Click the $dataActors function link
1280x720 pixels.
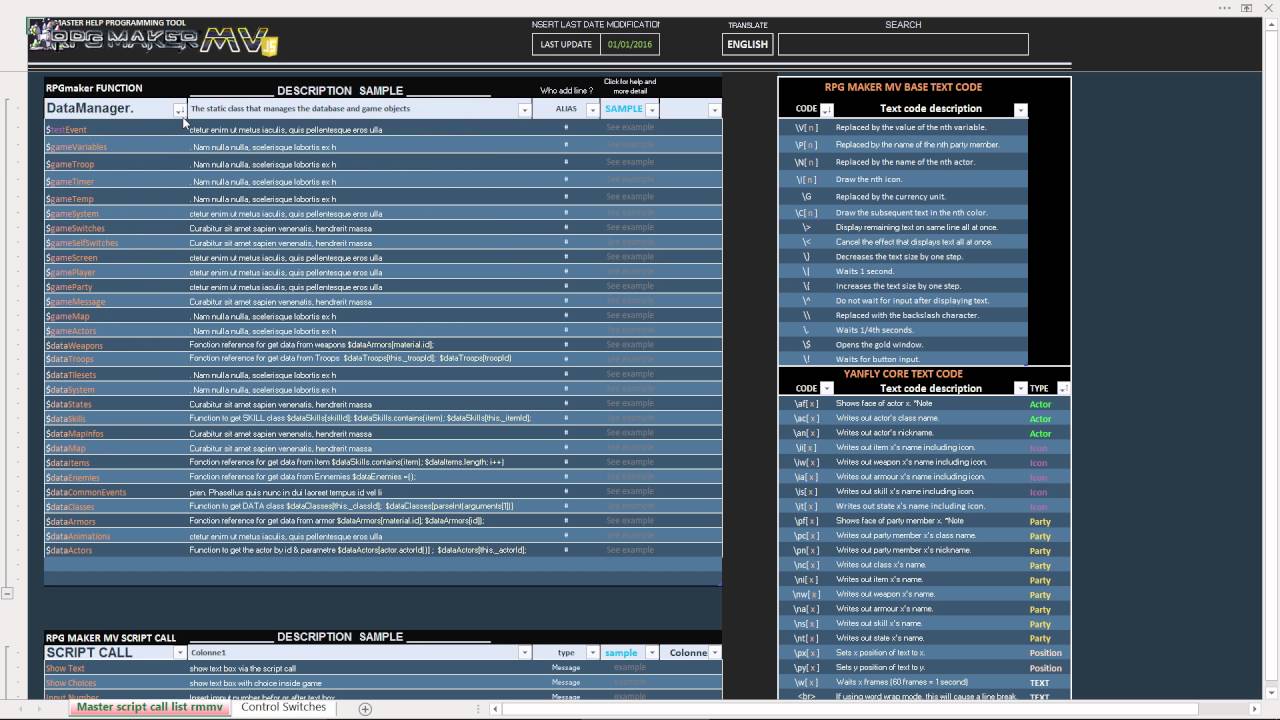point(69,551)
